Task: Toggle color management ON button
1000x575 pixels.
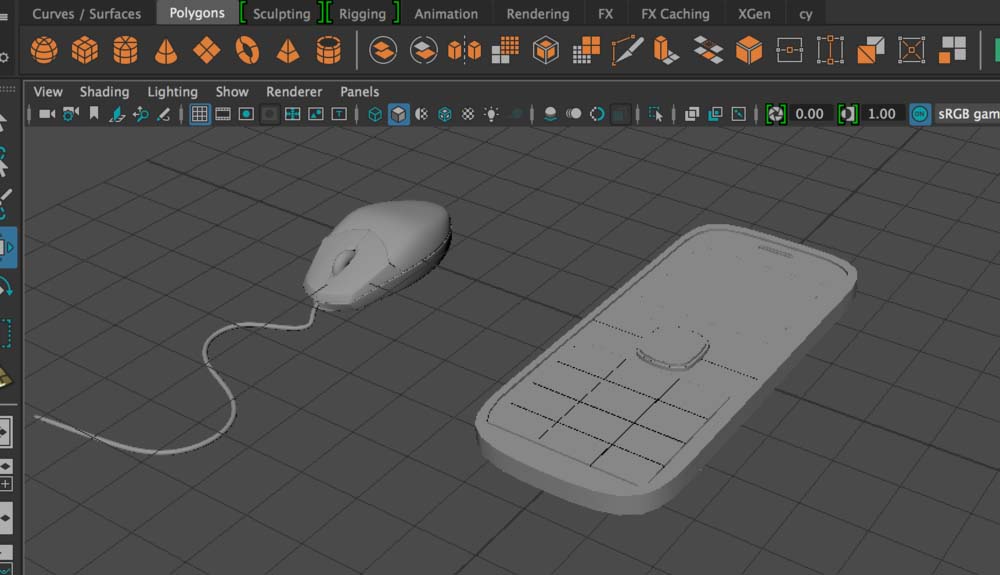Action: pyautogui.click(x=919, y=114)
